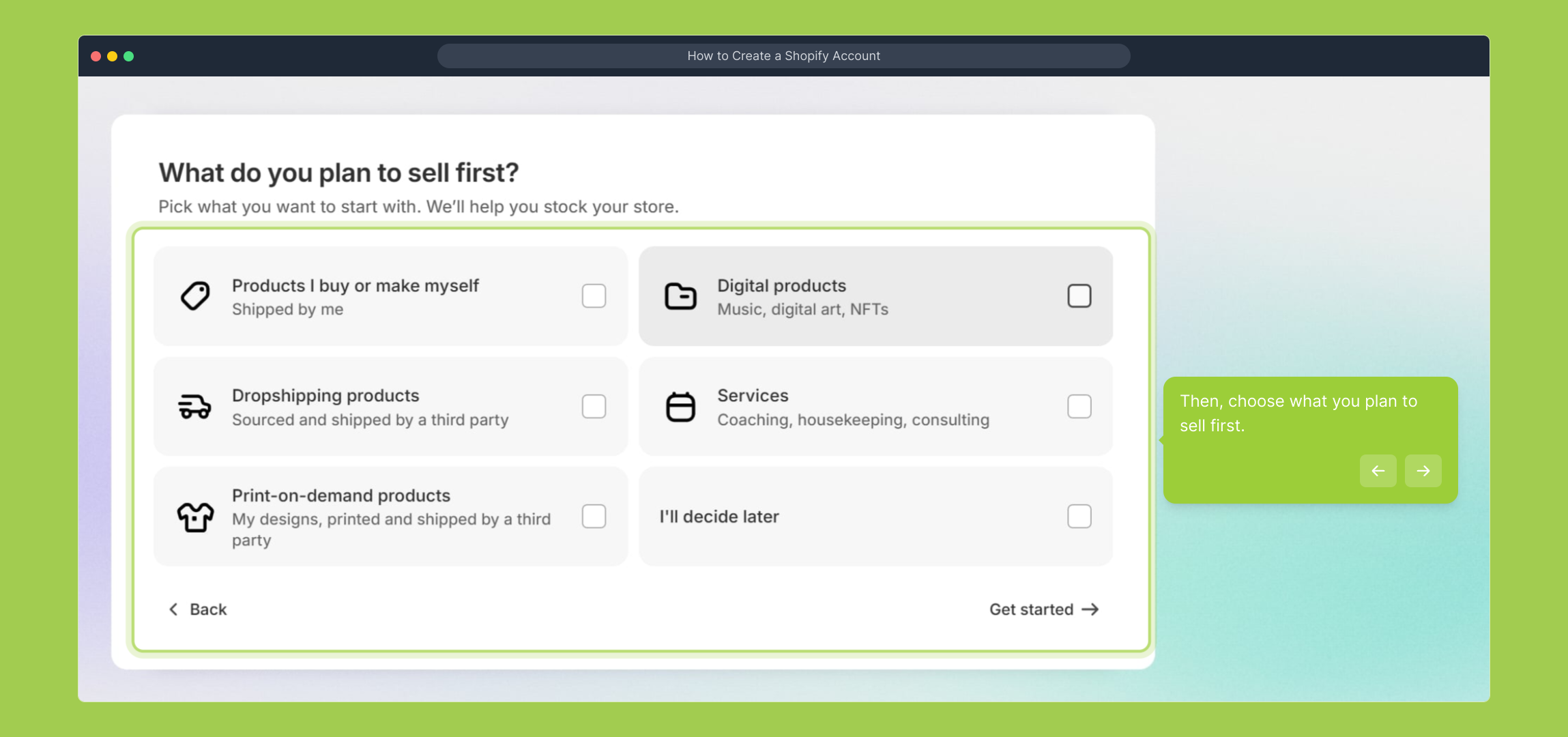Check the Print-on-demand products box
Image resolution: width=1568 pixels, height=737 pixels.
(x=594, y=517)
